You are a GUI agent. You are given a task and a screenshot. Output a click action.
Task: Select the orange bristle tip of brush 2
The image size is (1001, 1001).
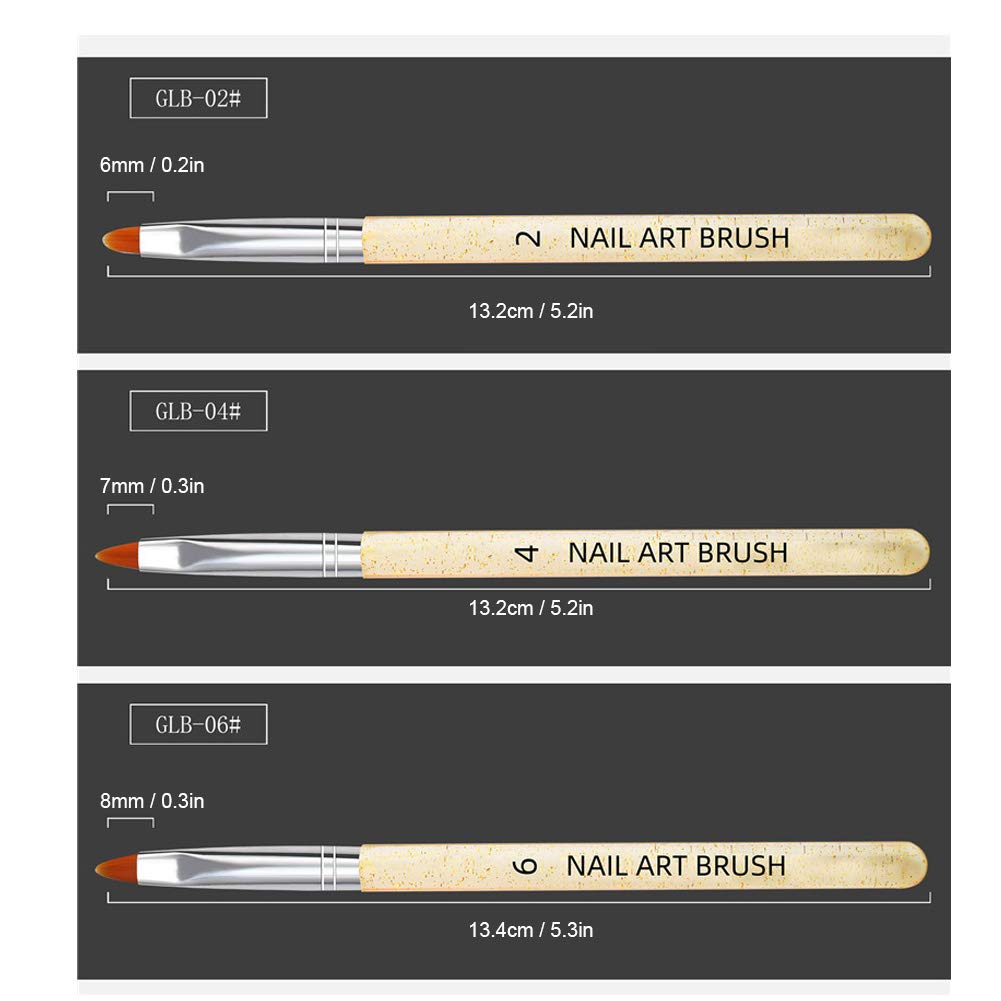[121, 239]
